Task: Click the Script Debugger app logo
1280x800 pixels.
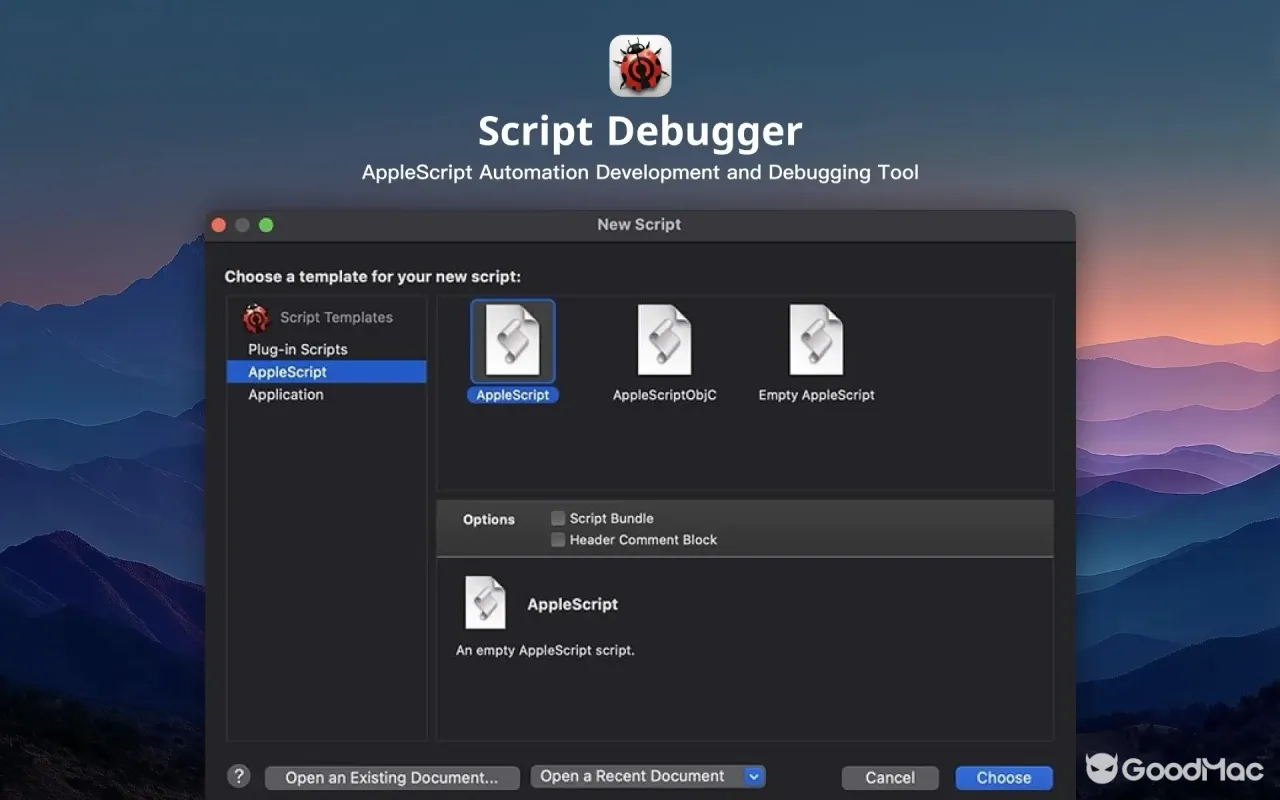Action: click(x=640, y=66)
